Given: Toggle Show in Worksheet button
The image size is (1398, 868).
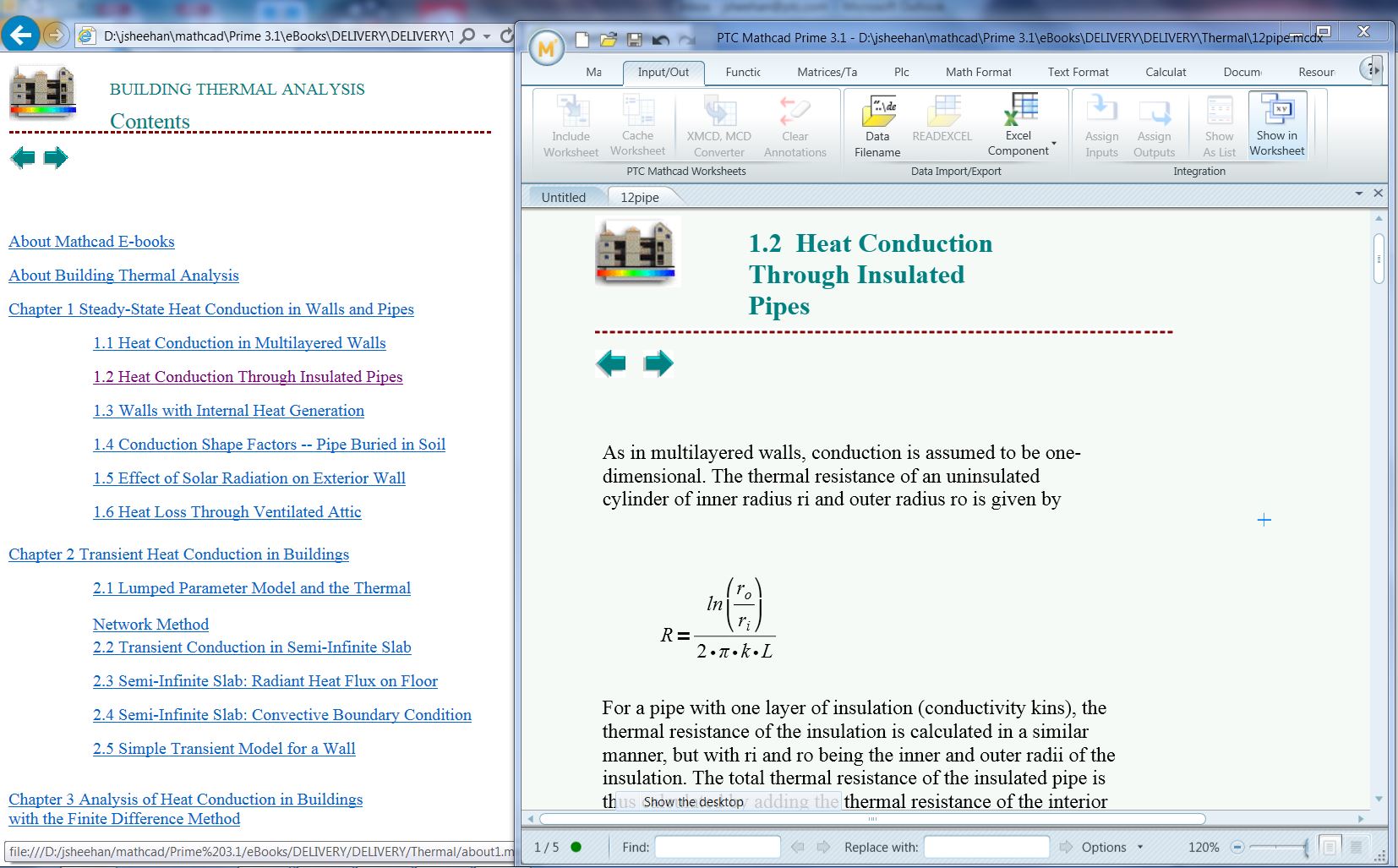Looking at the screenshot, I should tap(1277, 125).
